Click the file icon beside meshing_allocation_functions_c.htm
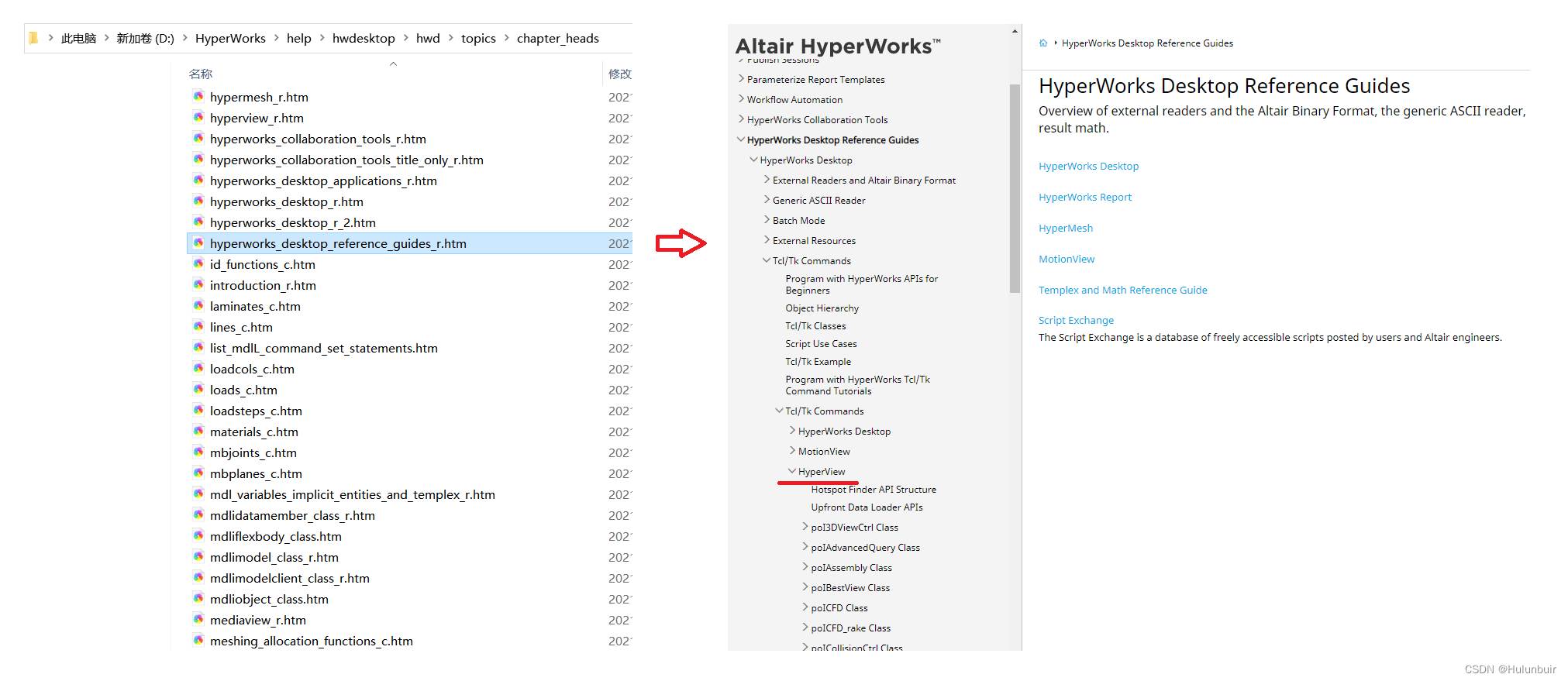This screenshot has width=1568, height=681. [x=198, y=641]
